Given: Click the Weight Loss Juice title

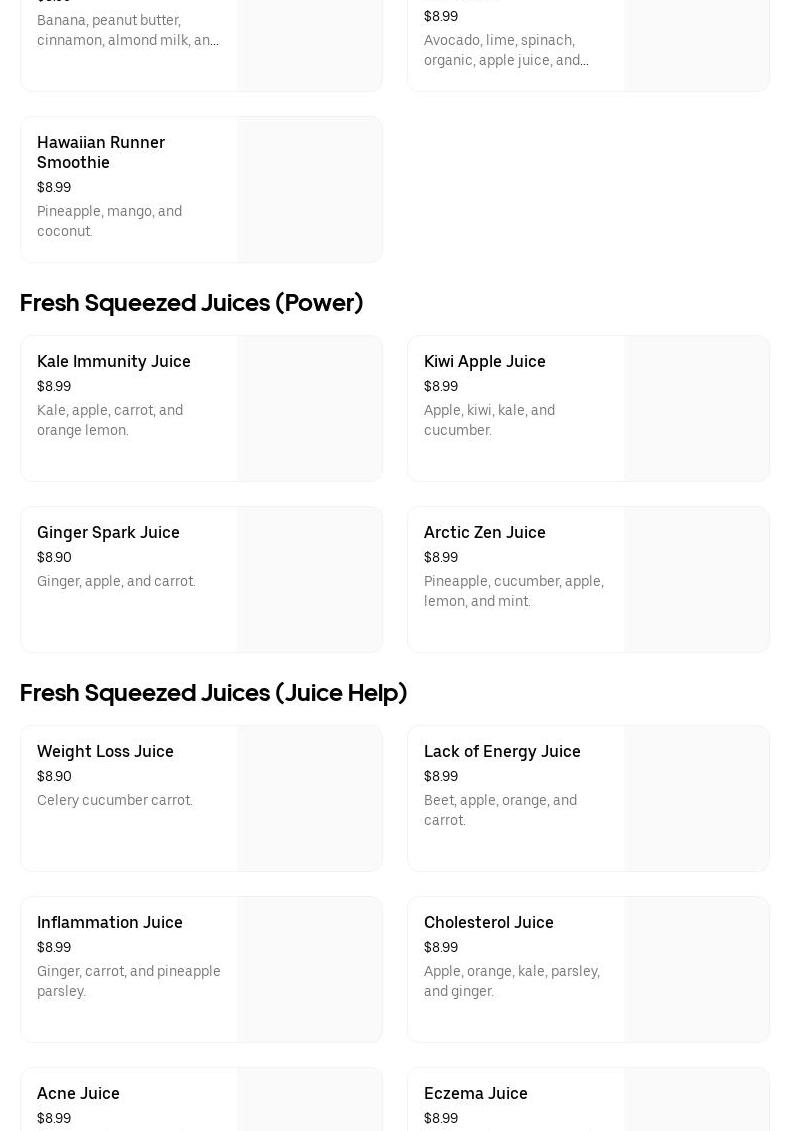Looking at the screenshot, I should click(105, 751).
